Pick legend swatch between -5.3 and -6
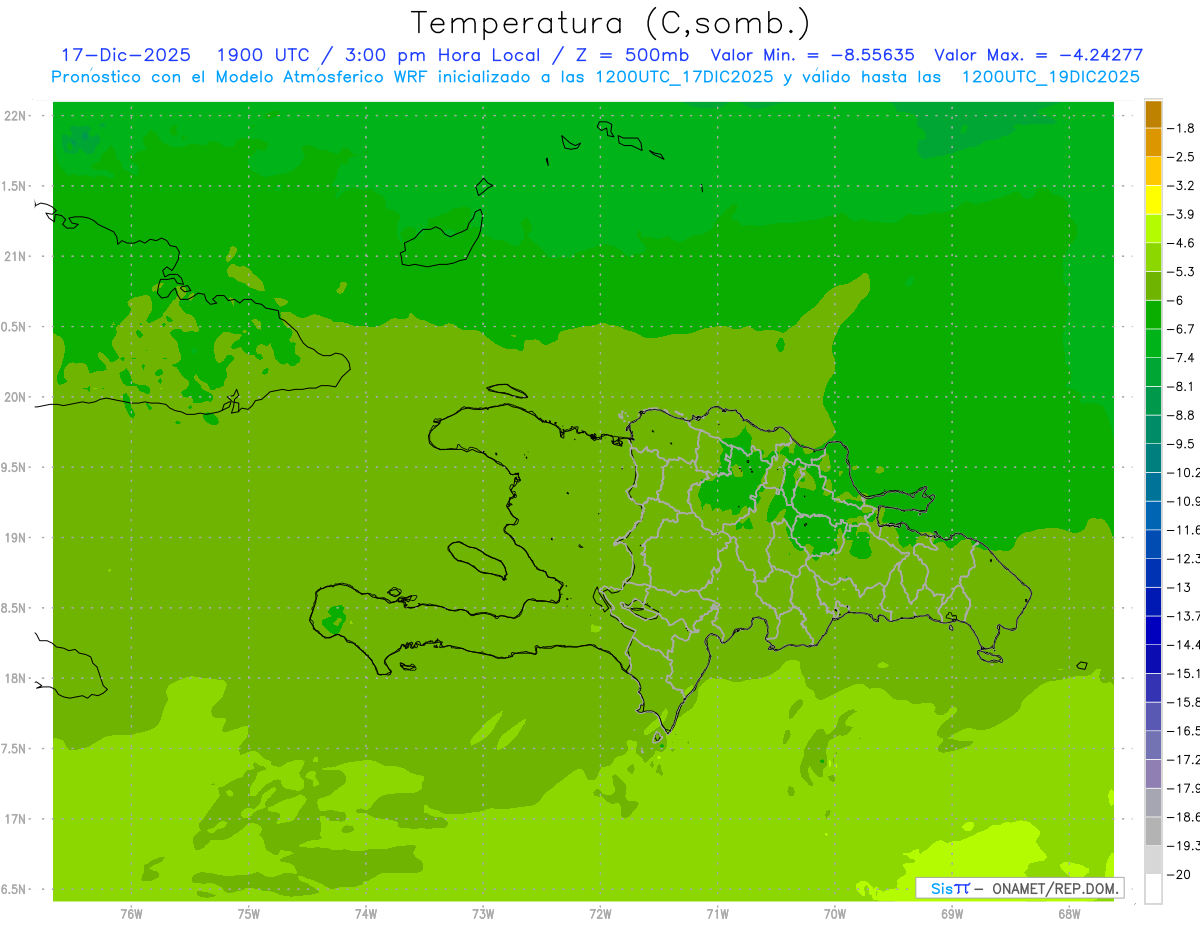 coord(1153,286)
